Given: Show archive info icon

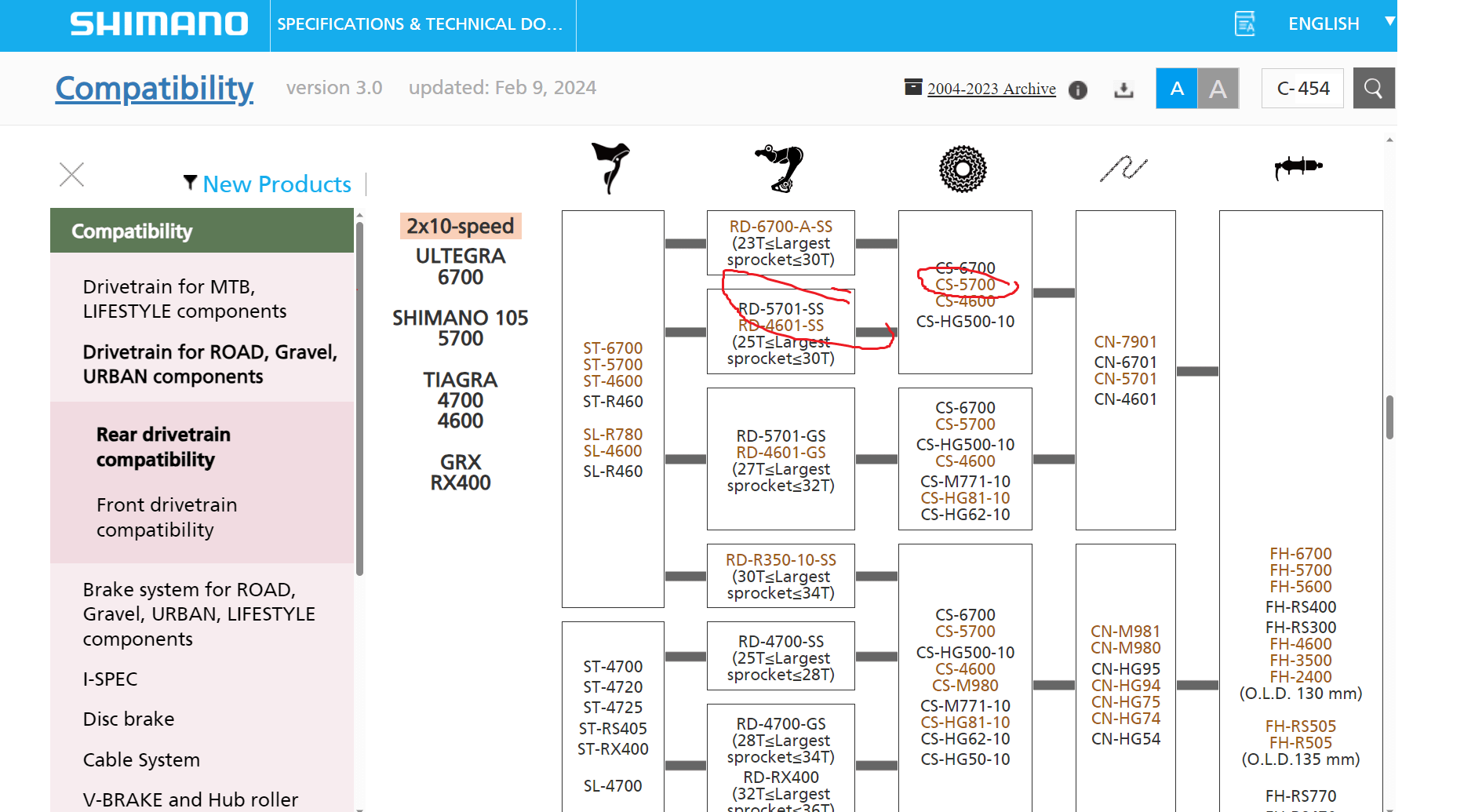Looking at the screenshot, I should coord(1078,90).
